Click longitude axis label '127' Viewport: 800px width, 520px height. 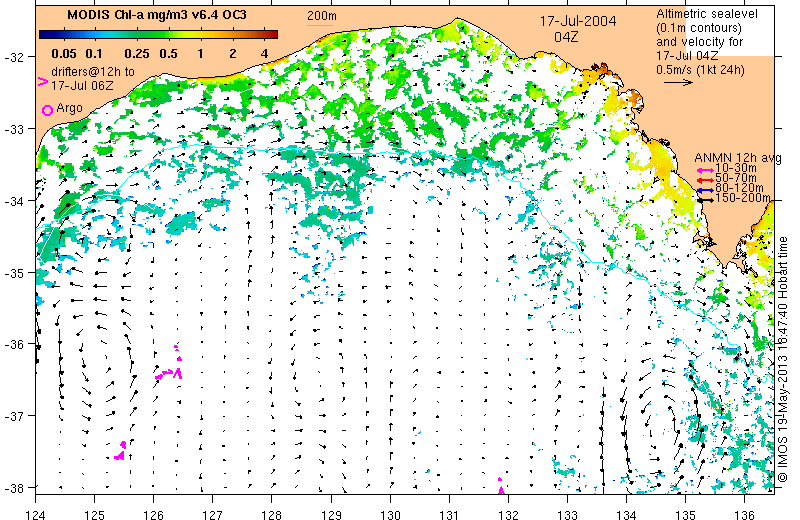213,514
